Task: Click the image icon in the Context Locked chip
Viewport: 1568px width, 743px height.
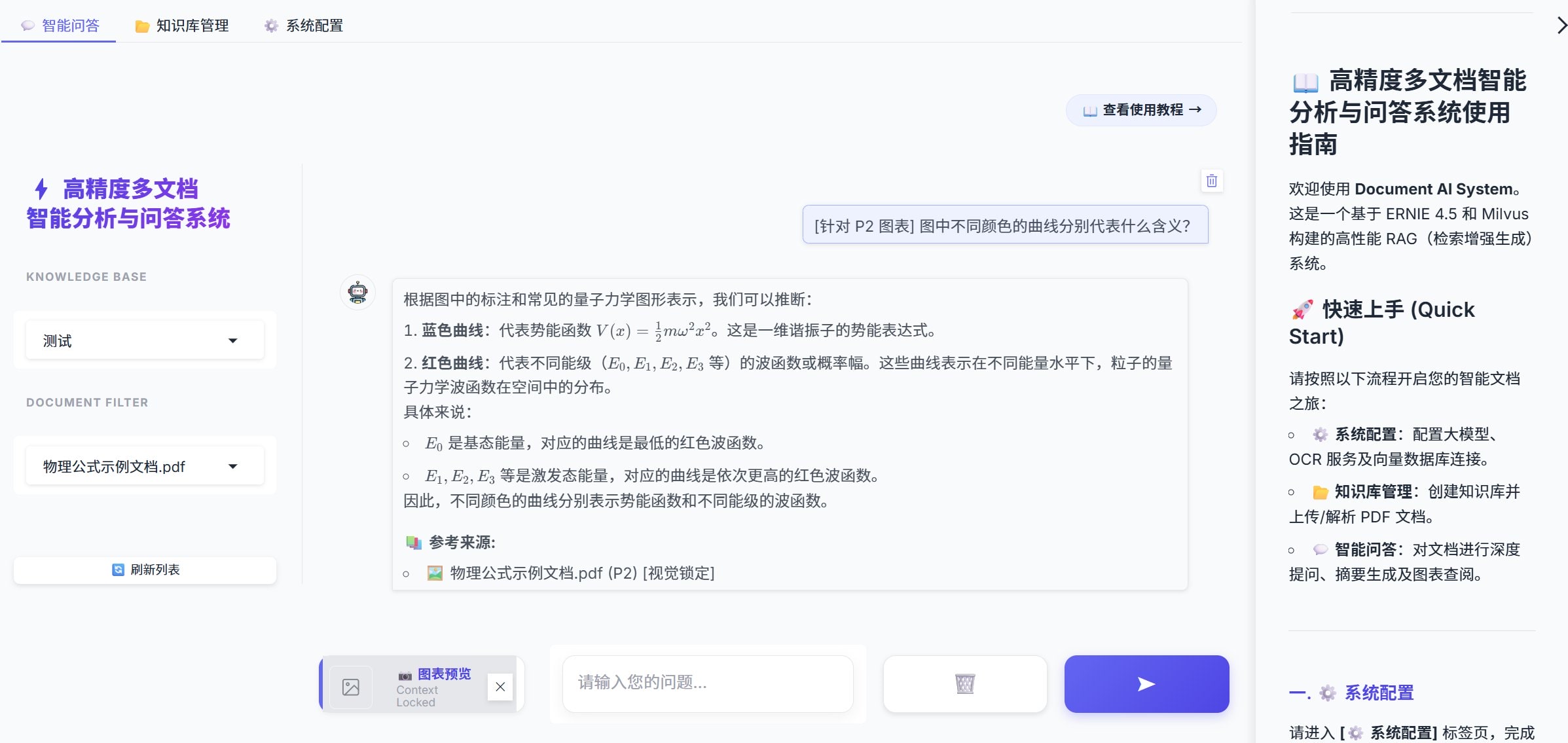Action: pyautogui.click(x=351, y=686)
